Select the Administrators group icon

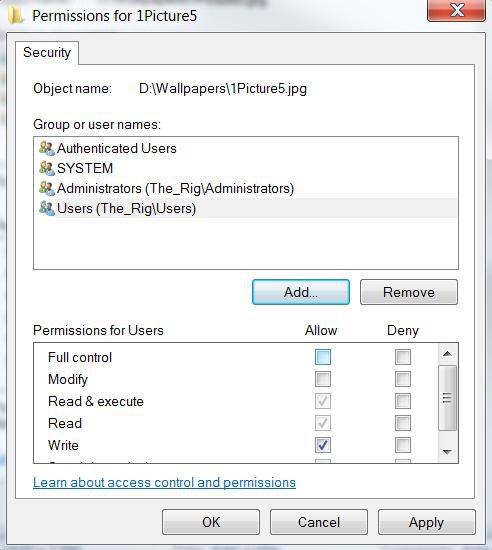click(47, 188)
